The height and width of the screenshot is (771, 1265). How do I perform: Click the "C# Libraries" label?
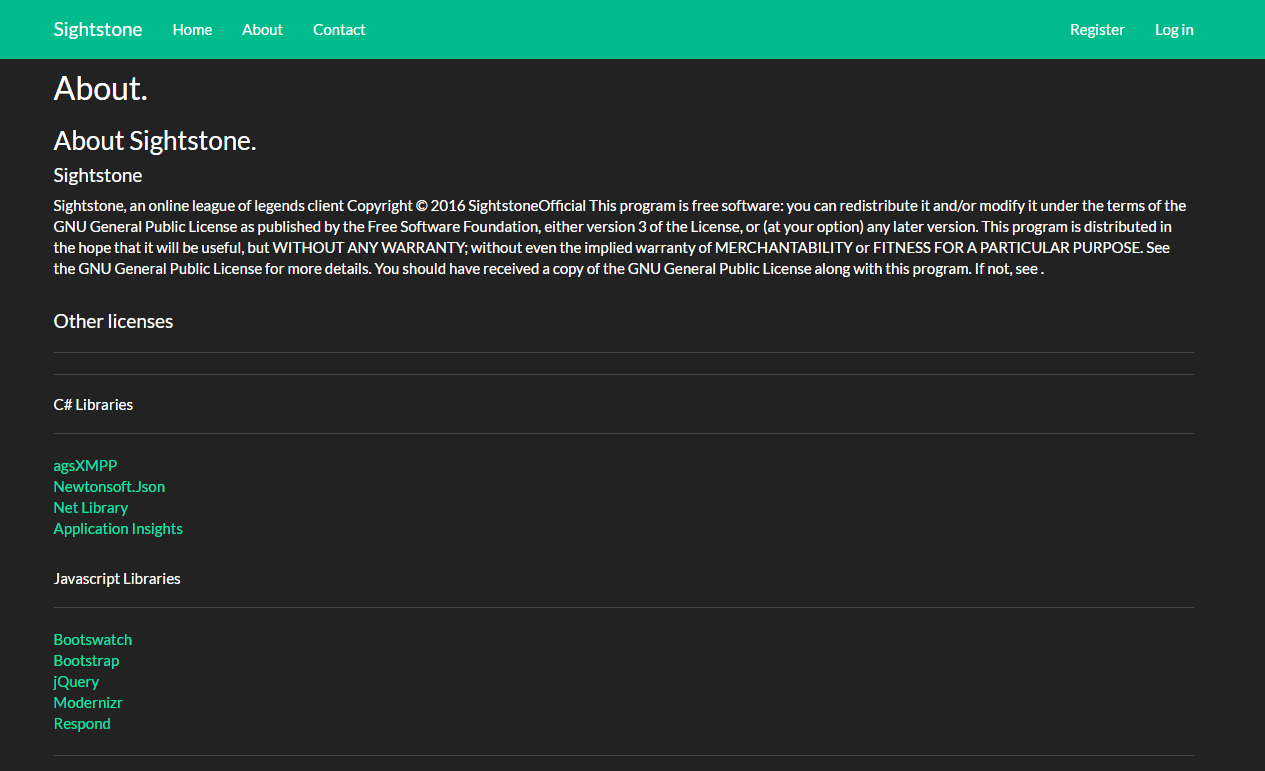(93, 404)
